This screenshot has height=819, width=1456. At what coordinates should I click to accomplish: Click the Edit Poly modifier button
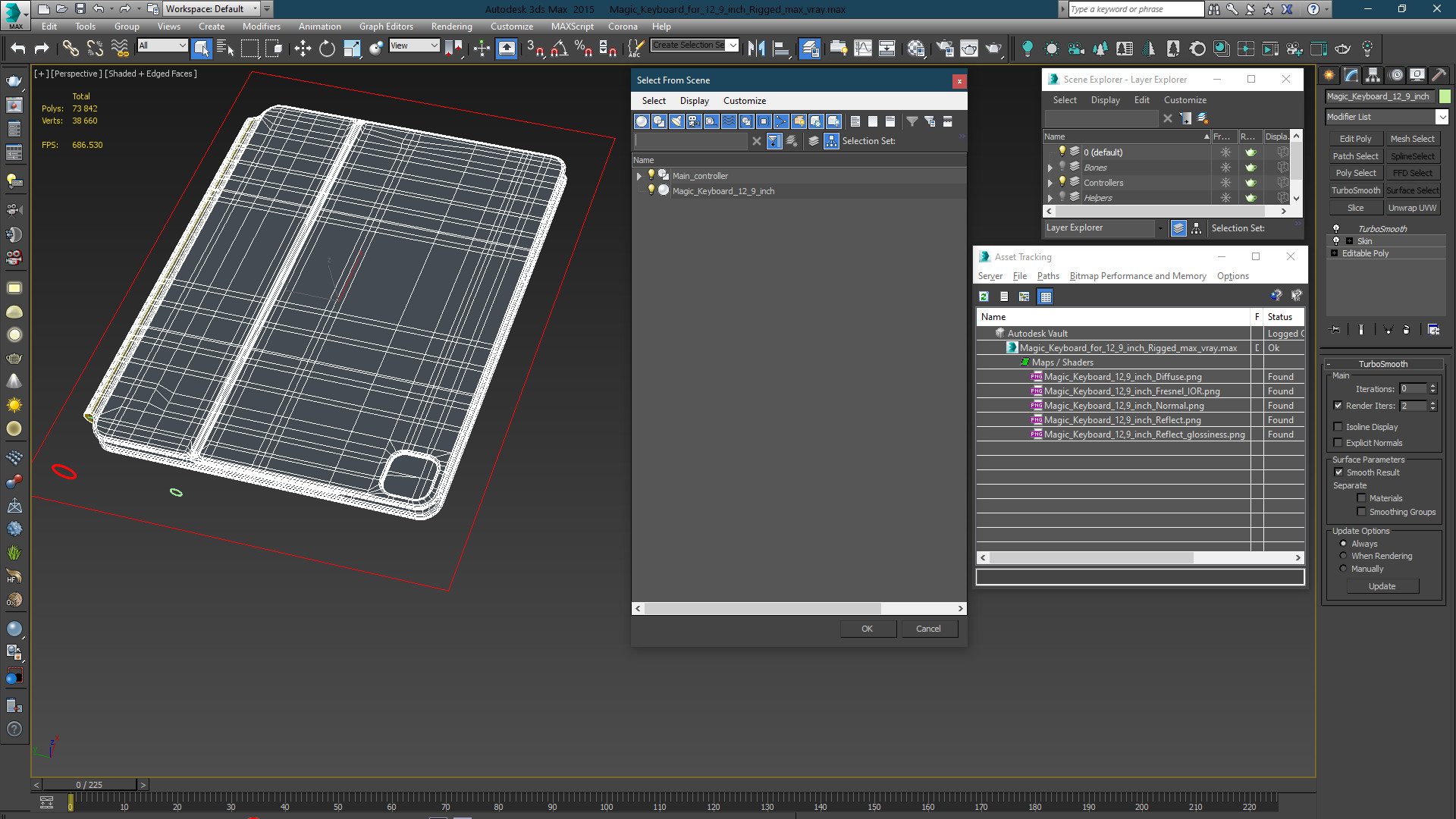pyautogui.click(x=1355, y=139)
